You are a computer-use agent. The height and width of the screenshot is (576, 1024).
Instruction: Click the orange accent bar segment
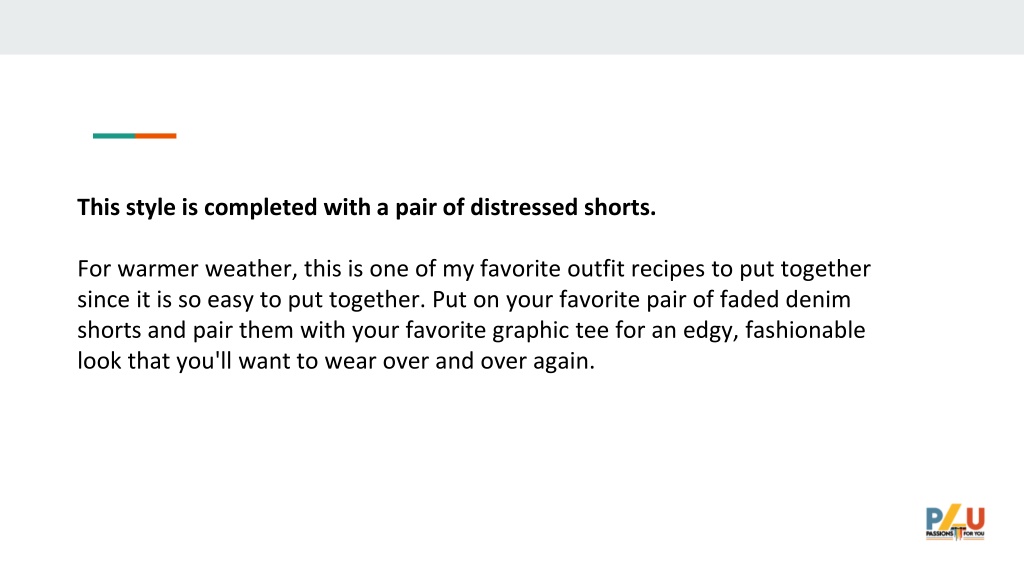[x=156, y=136]
